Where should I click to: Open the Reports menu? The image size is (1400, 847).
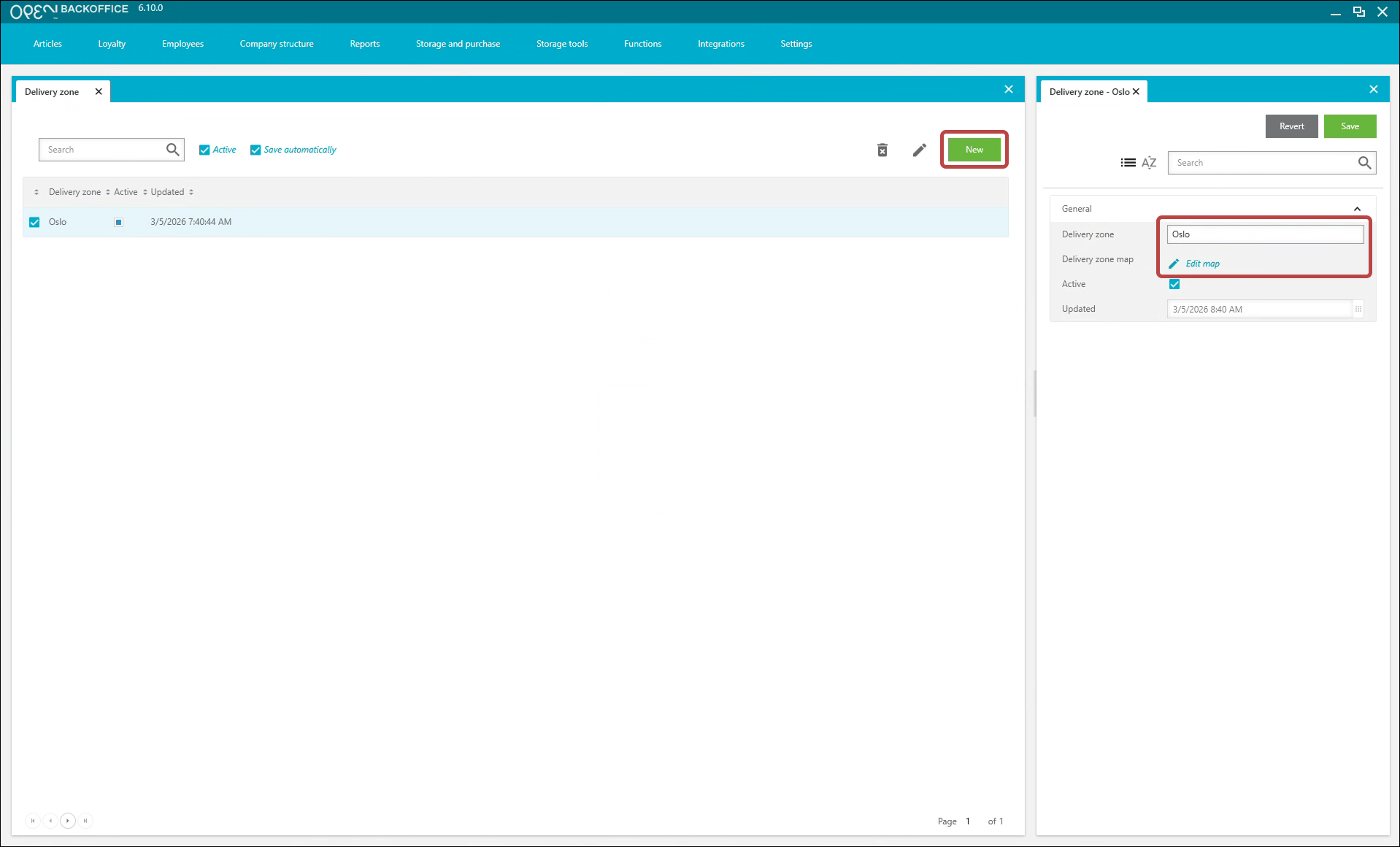365,44
